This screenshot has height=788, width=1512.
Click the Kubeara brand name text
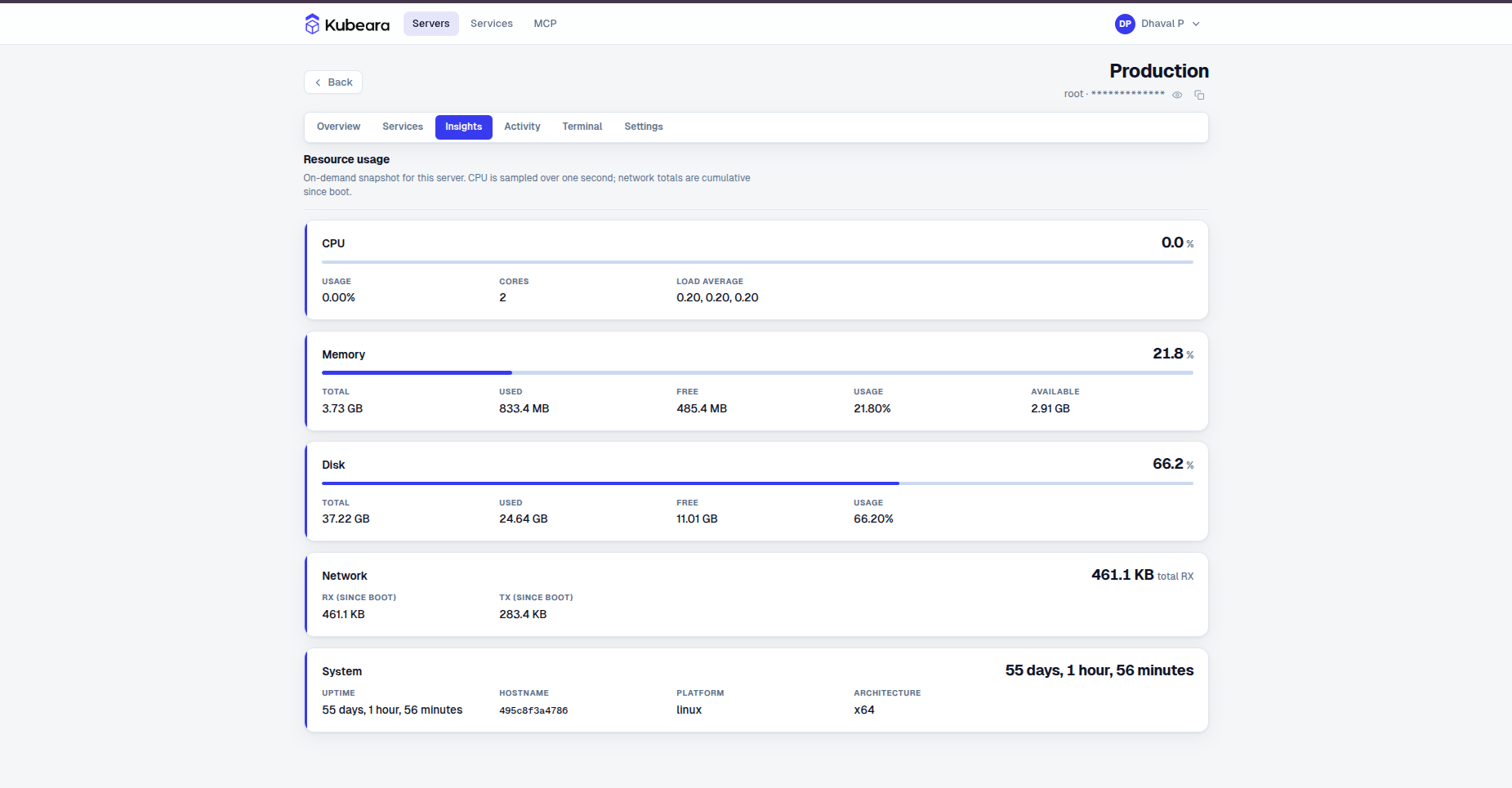tap(357, 24)
